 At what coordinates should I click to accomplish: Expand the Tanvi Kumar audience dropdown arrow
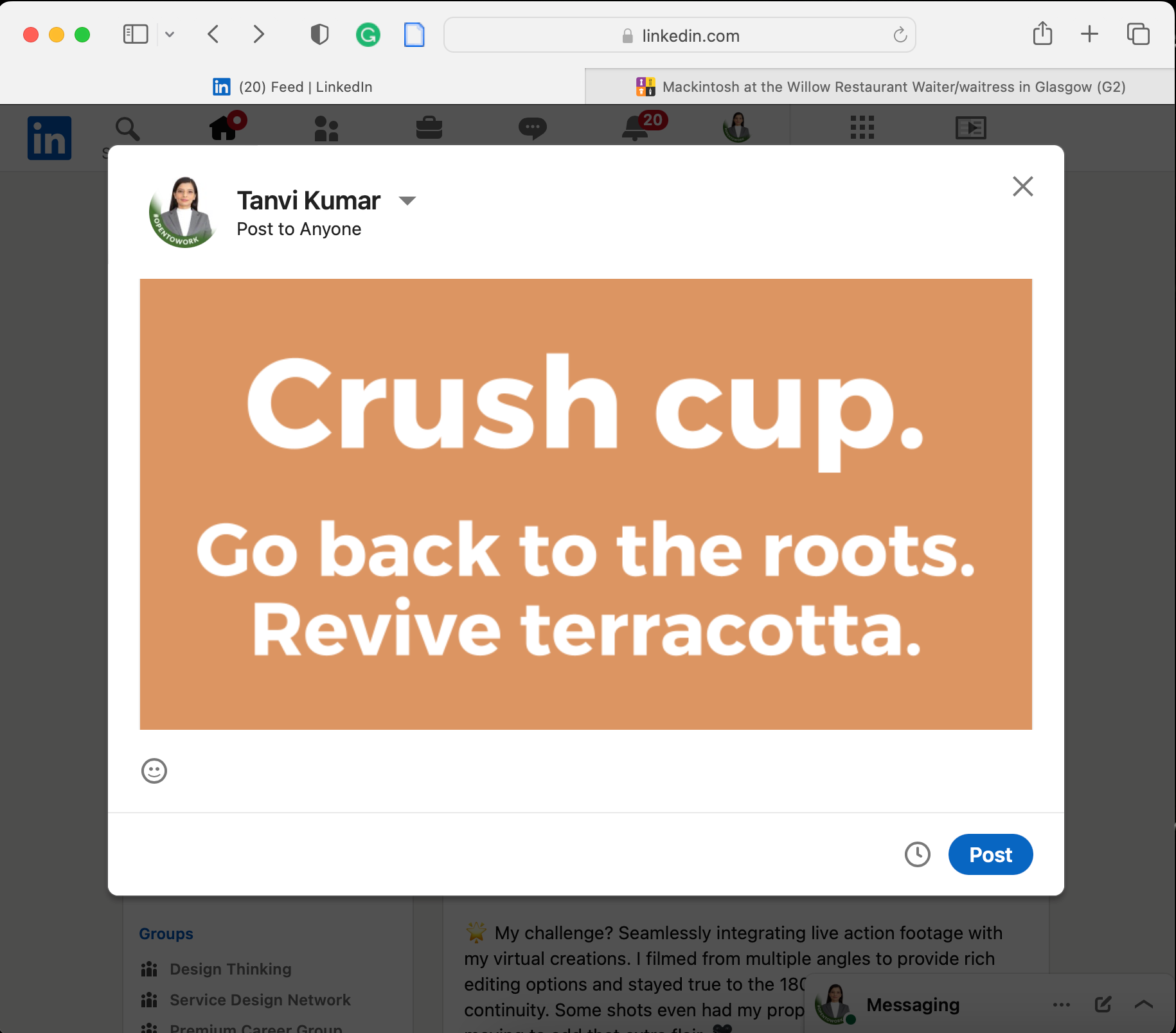click(407, 201)
